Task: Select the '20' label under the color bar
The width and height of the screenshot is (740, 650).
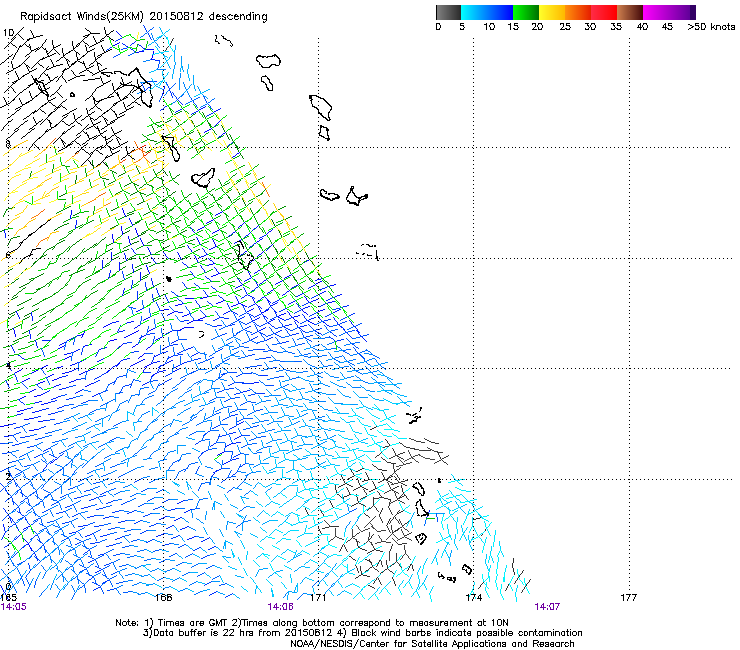Action: click(x=537, y=27)
